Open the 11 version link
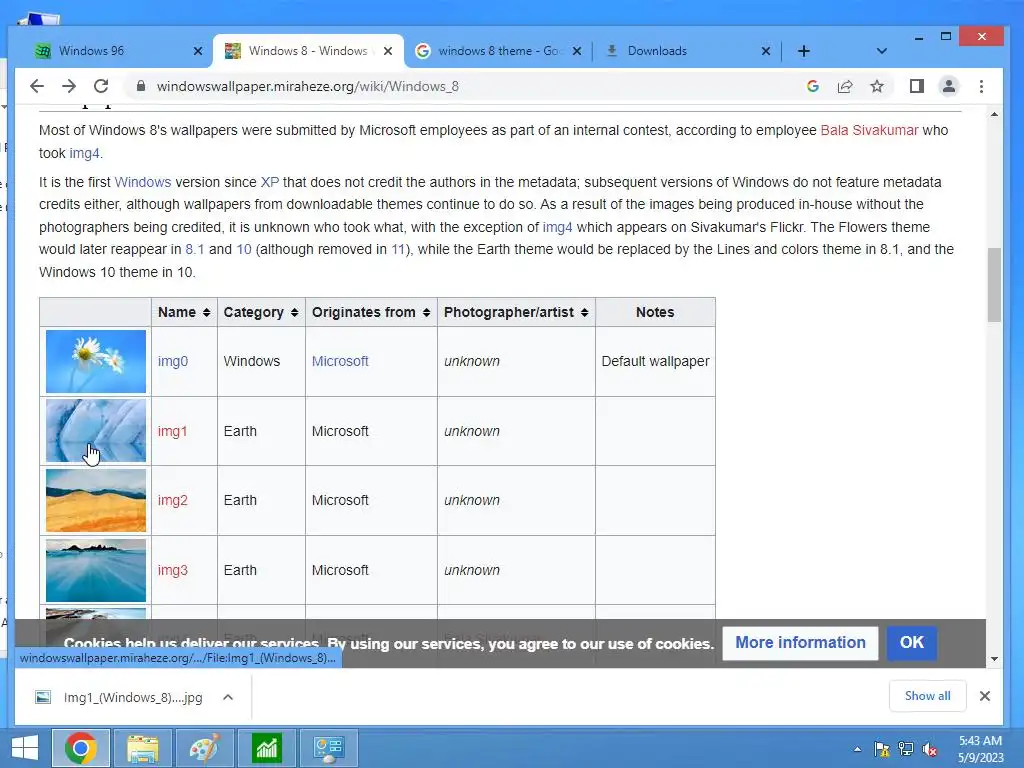Image resolution: width=1024 pixels, height=768 pixels. 398,249
